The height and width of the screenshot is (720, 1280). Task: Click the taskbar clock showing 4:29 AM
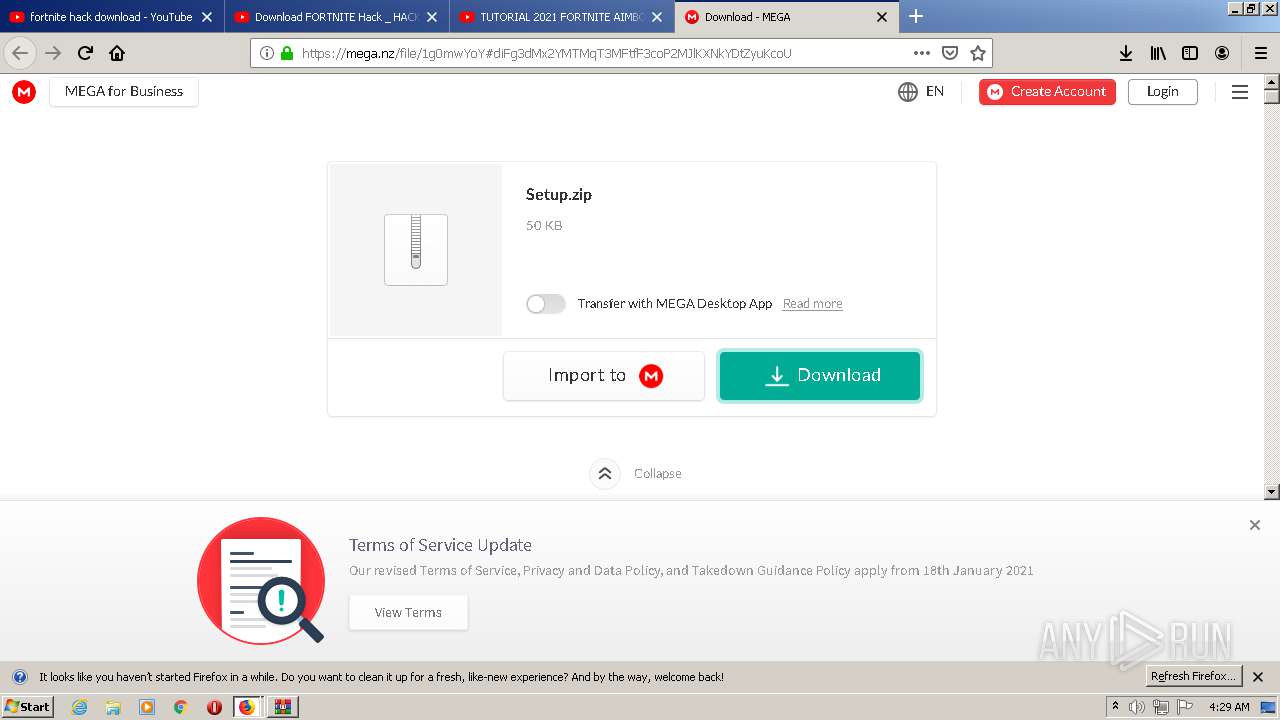point(1229,707)
